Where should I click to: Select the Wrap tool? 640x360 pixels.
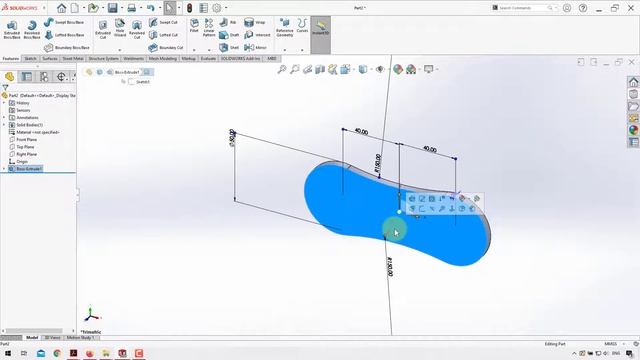(255, 22)
